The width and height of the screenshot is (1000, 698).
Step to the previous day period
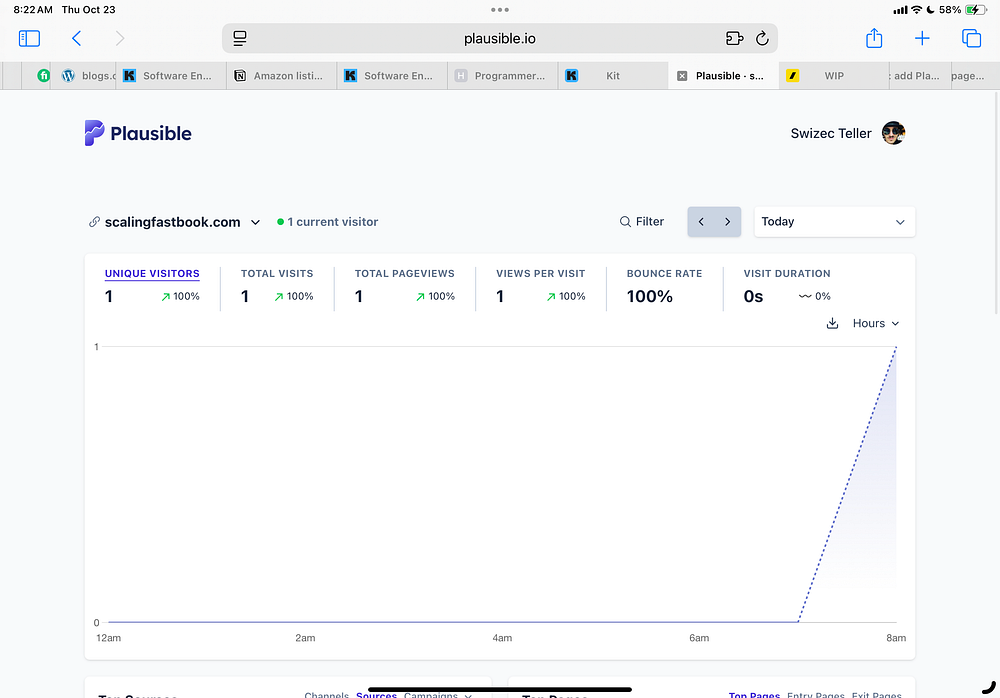point(701,221)
